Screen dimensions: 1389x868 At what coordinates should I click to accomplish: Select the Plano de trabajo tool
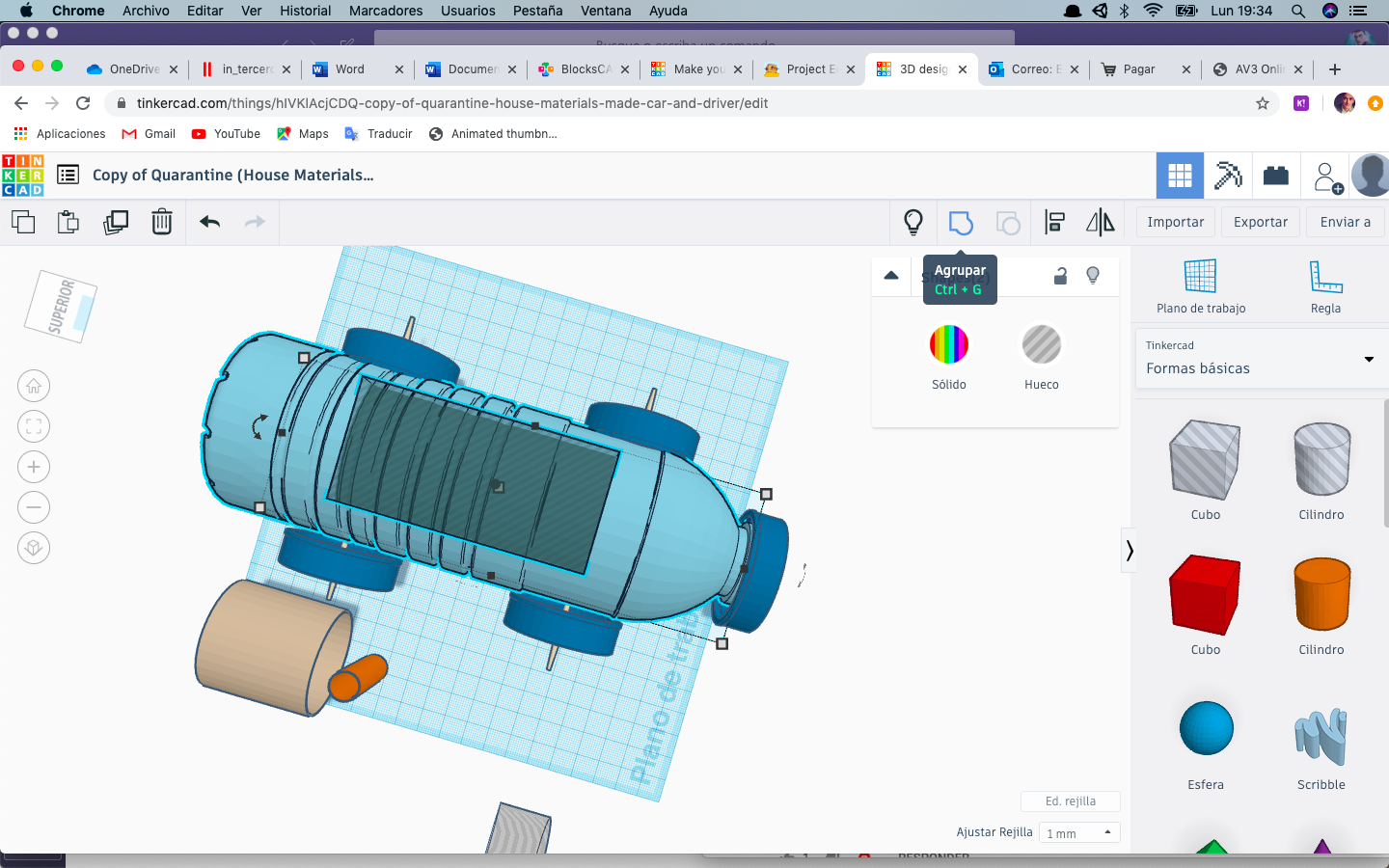tap(1201, 286)
